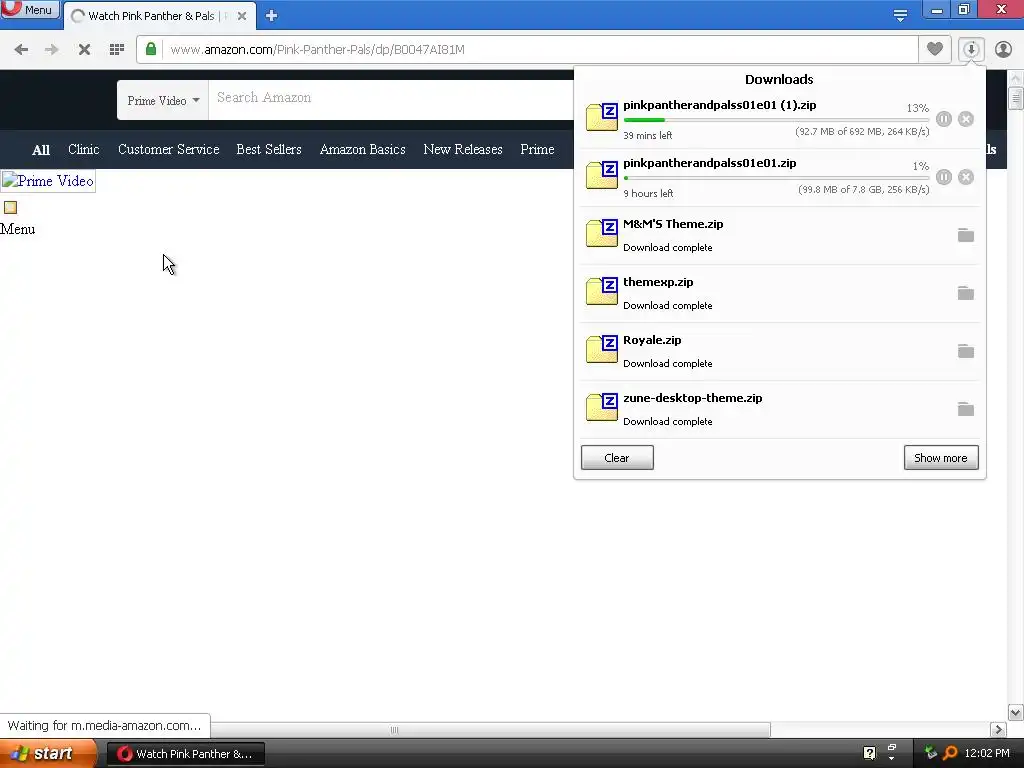Open folder for M&M'S Theme.zip
This screenshot has height=768, width=1024.
[966, 235]
